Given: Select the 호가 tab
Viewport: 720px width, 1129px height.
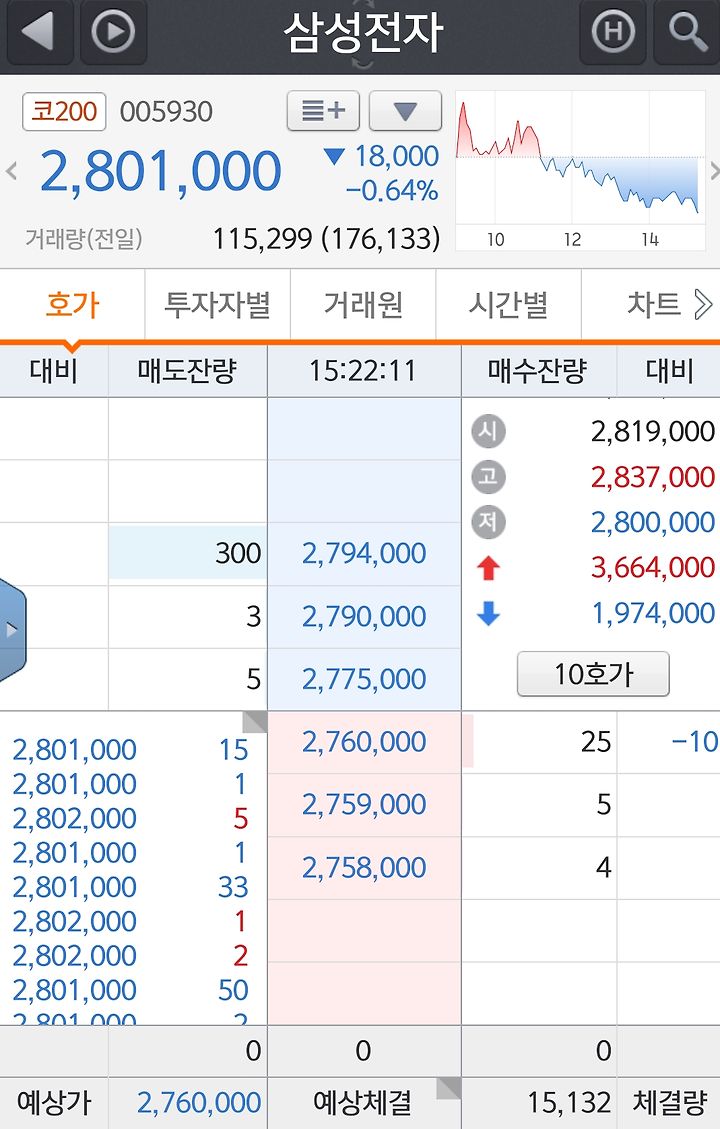Looking at the screenshot, I should click(x=72, y=305).
